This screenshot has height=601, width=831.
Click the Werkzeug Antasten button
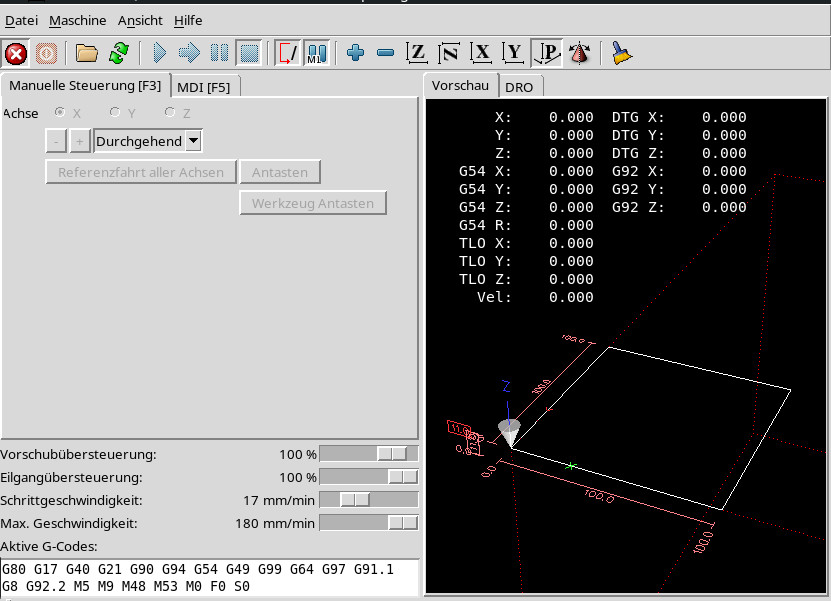click(x=313, y=203)
